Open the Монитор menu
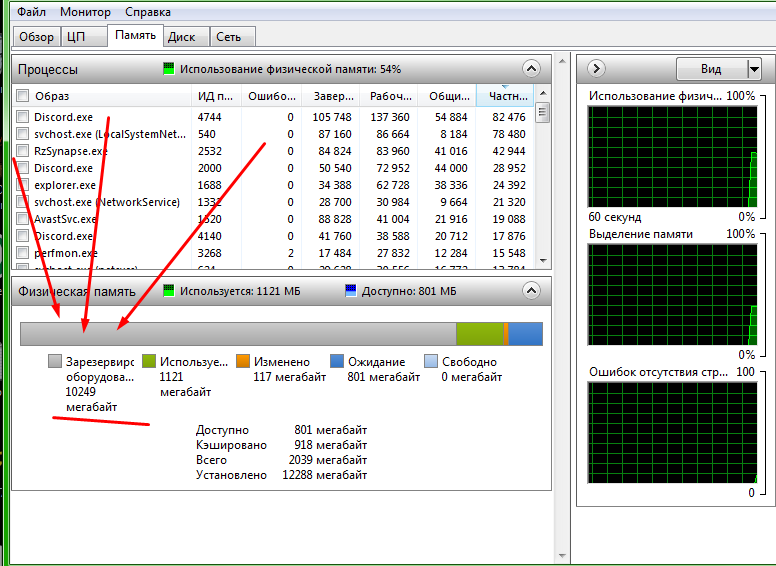 tap(86, 12)
